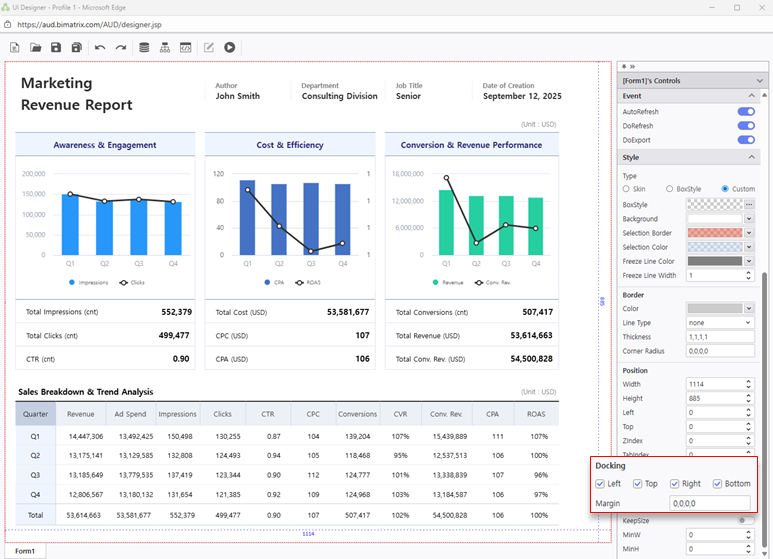This screenshot has width=773, height=559.
Task: Click the BoxStyle ellipsis button
Action: point(749,205)
